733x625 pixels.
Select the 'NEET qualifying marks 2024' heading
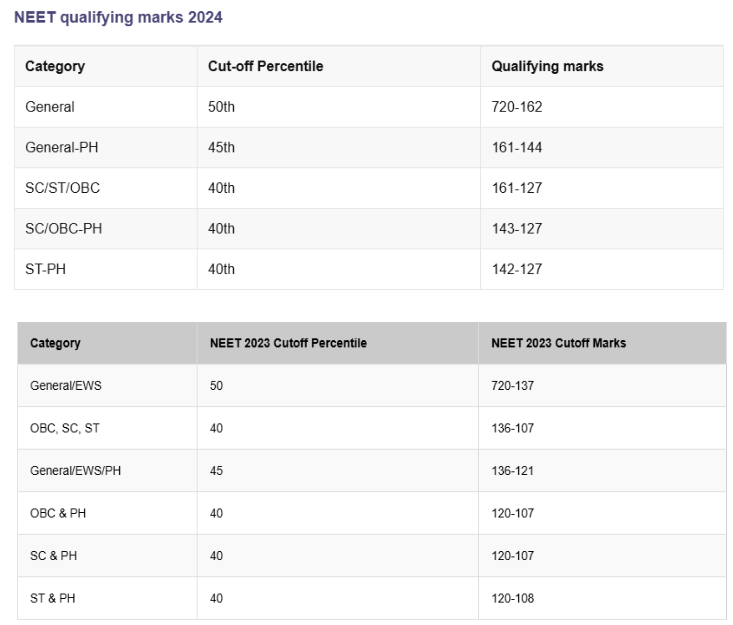click(x=118, y=17)
